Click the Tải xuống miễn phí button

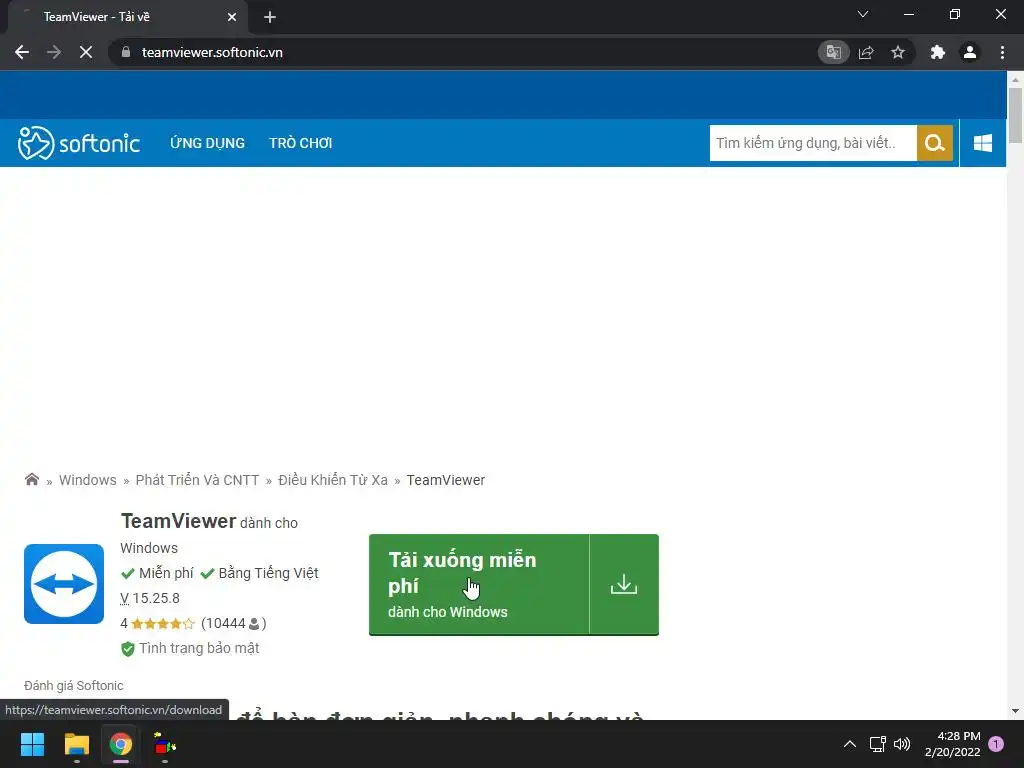[479, 584]
